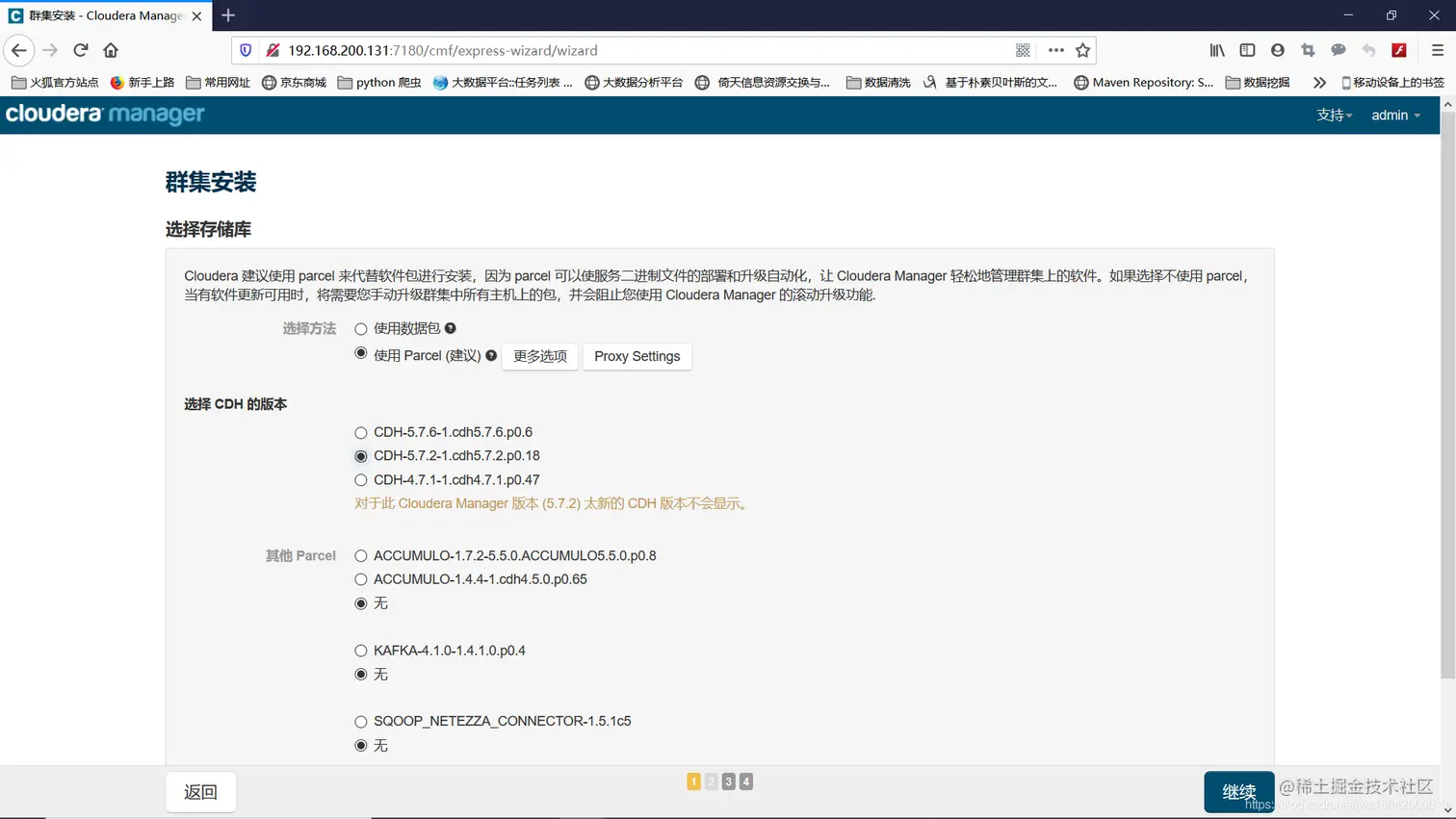Open the chat bubble toolbar icon

(1339, 50)
